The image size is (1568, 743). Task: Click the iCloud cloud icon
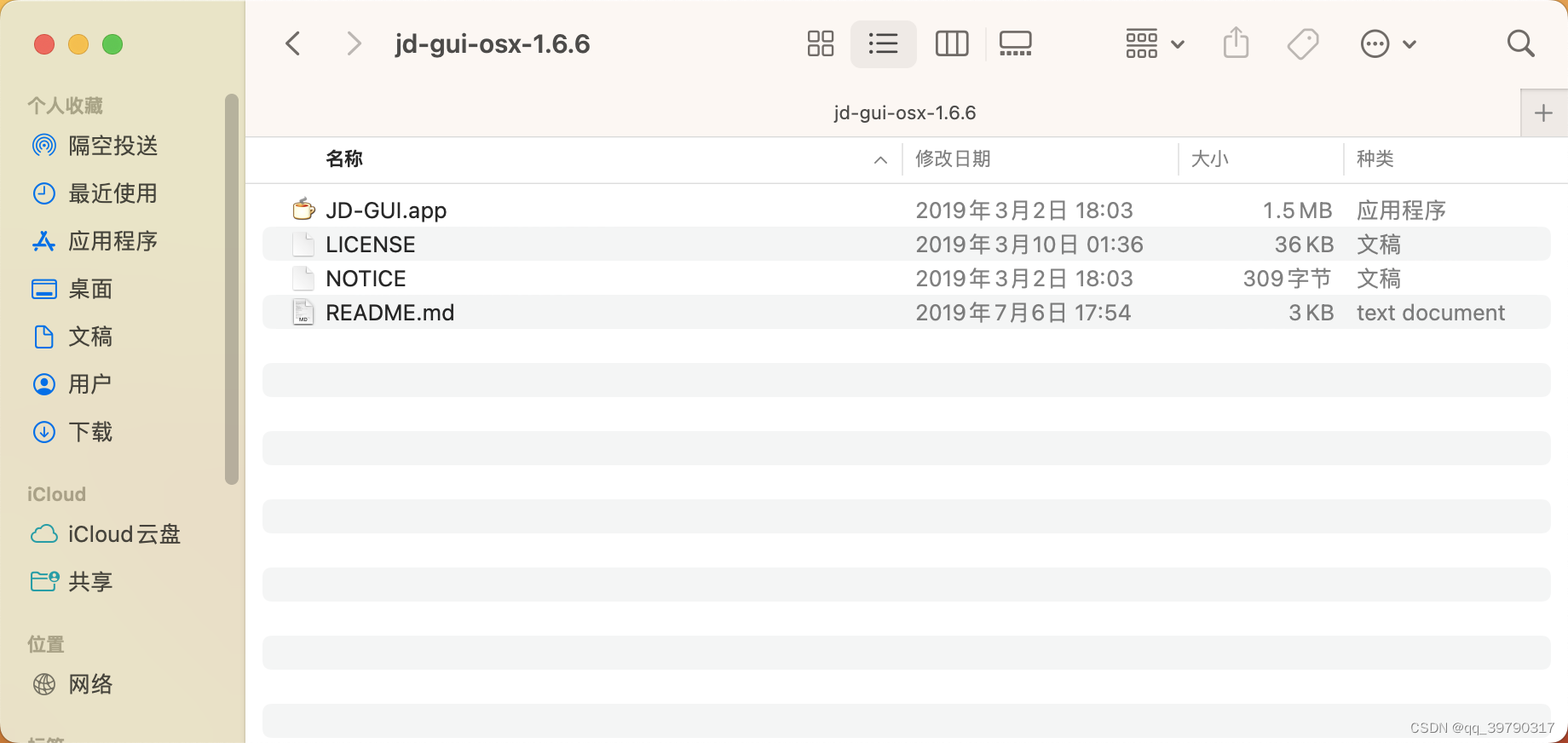(44, 534)
